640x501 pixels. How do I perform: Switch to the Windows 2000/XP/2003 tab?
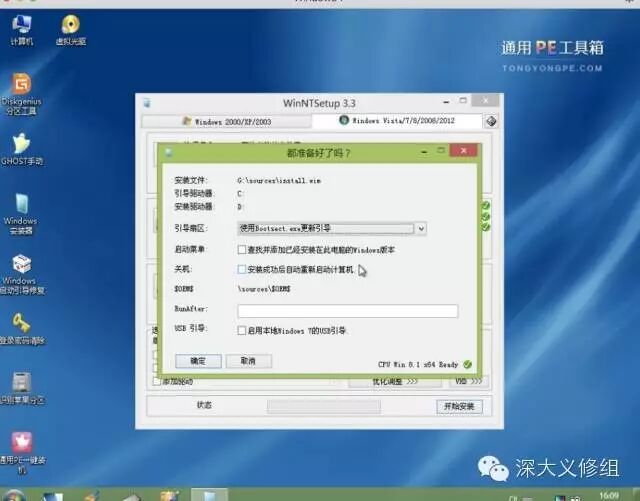tap(227, 121)
